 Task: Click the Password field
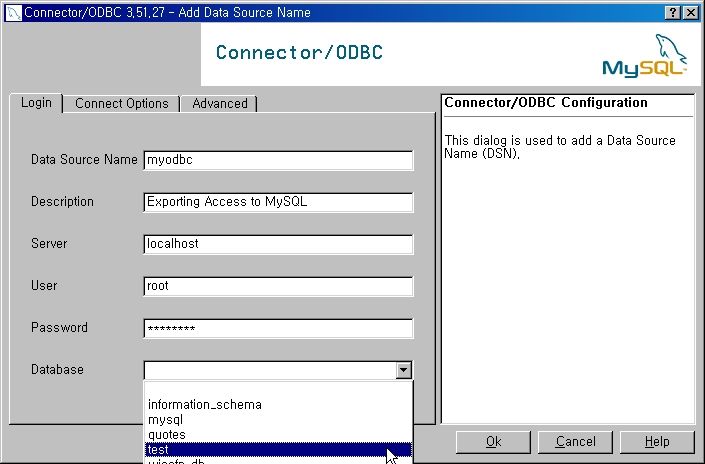tap(278, 328)
